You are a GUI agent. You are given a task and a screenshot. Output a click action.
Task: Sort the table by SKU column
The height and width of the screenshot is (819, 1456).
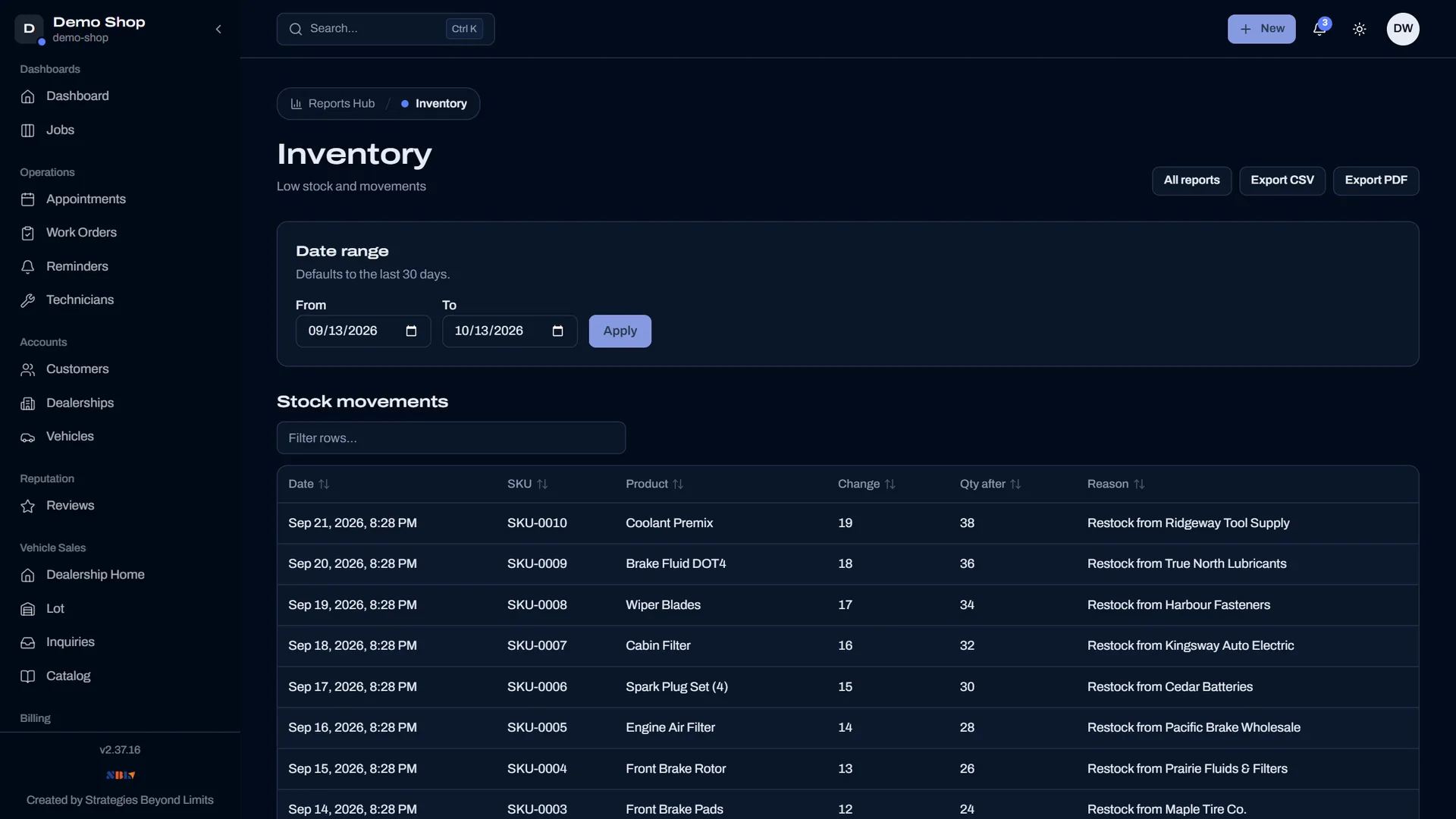(x=527, y=484)
